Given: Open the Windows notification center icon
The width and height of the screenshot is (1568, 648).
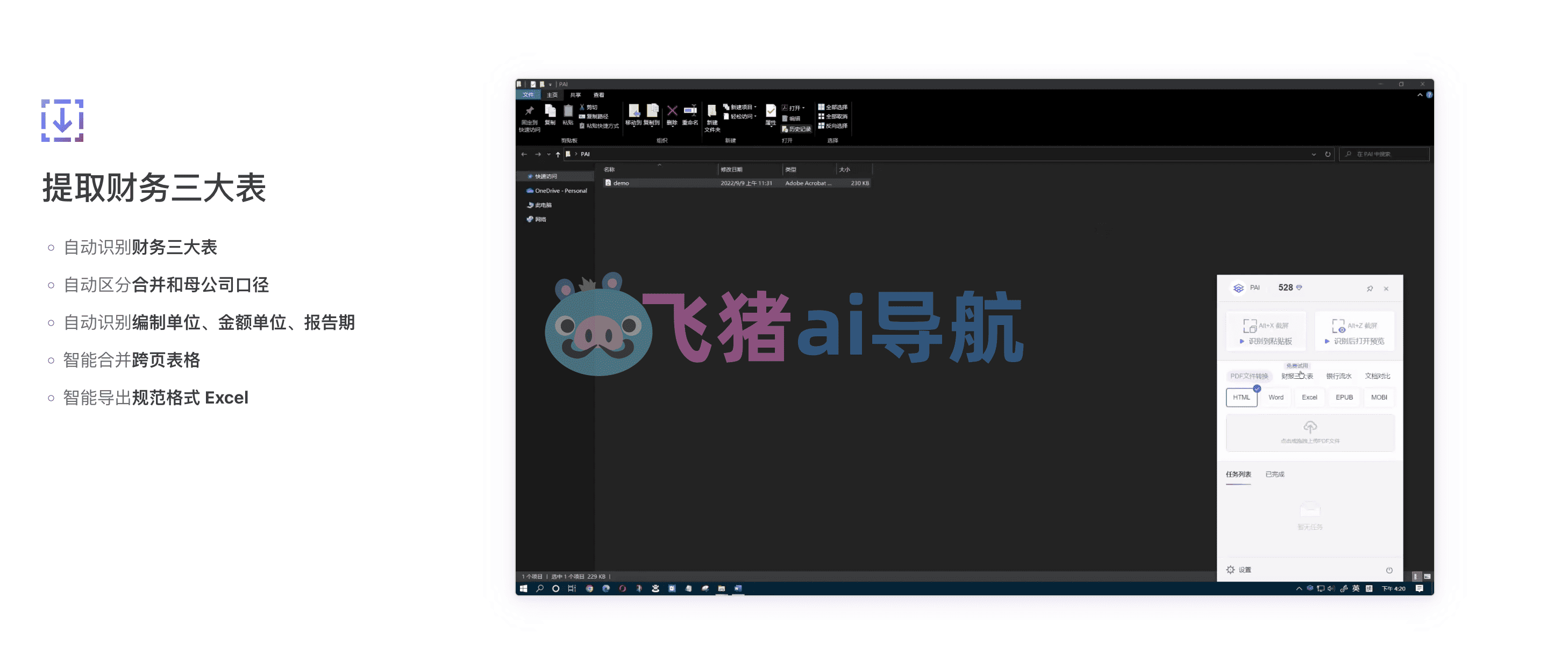Looking at the screenshot, I should (1419, 588).
